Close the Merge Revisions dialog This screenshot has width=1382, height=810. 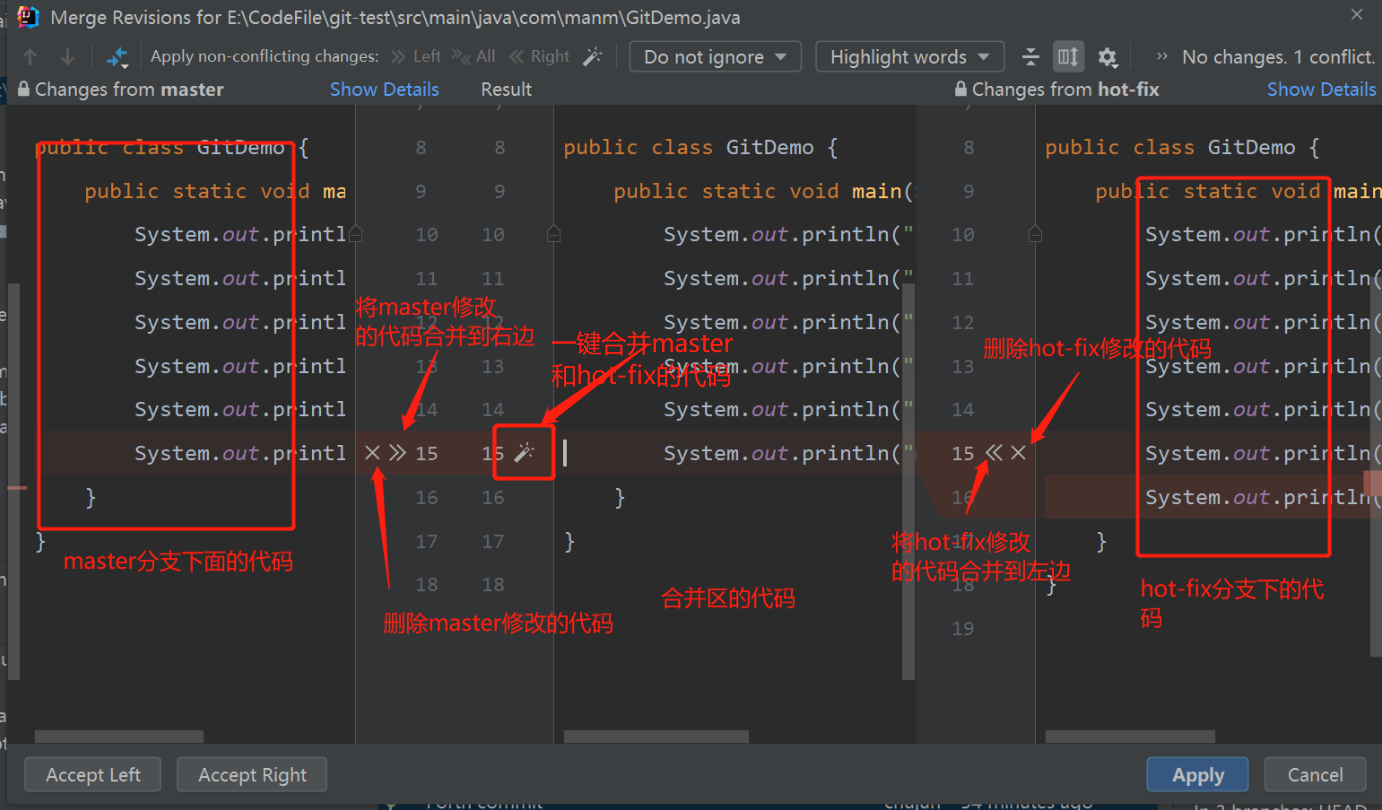click(1357, 15)
